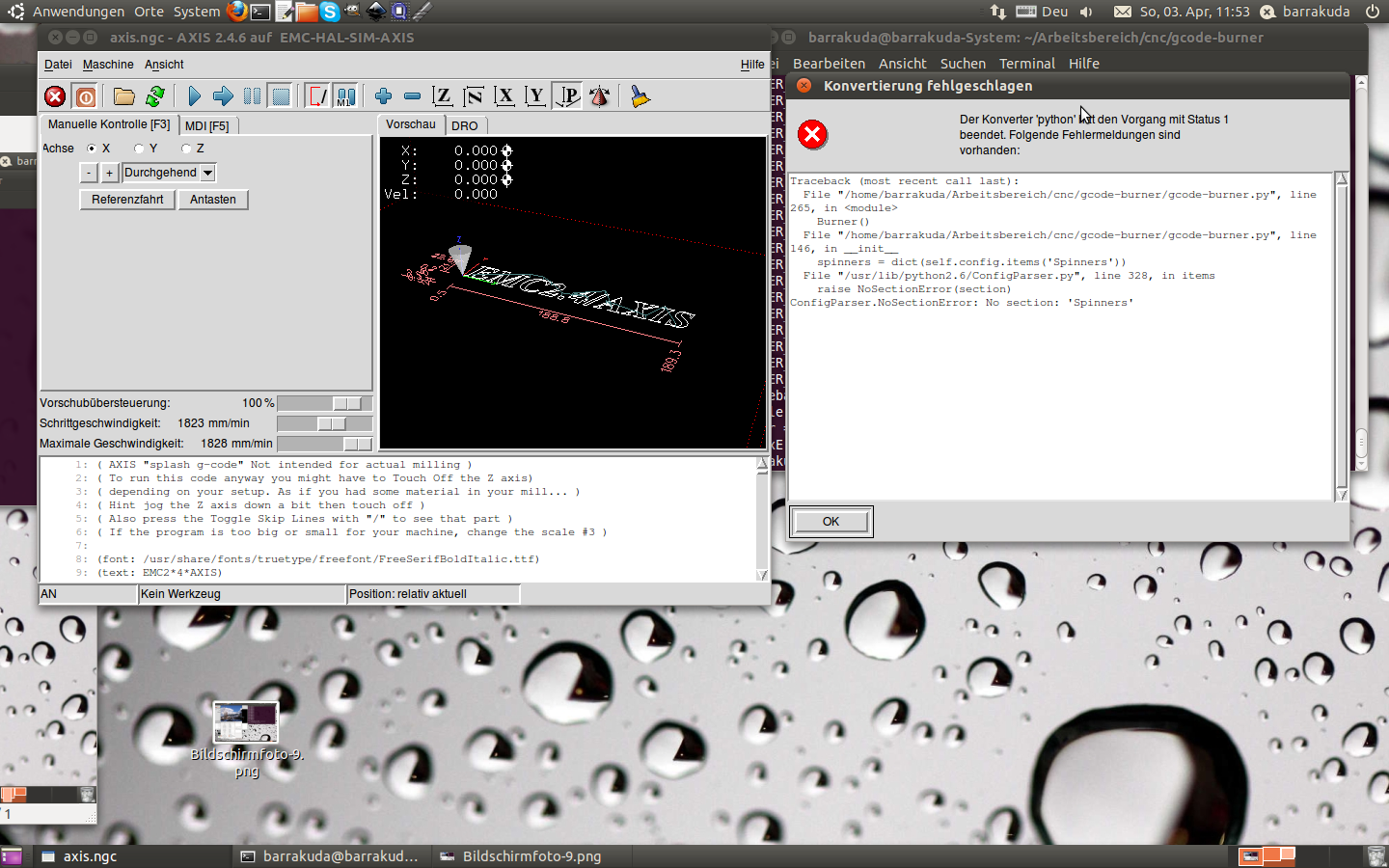This screenshot has height=868, width=1389.
Task: Select Y axis radio button
Action: point(139,149)
